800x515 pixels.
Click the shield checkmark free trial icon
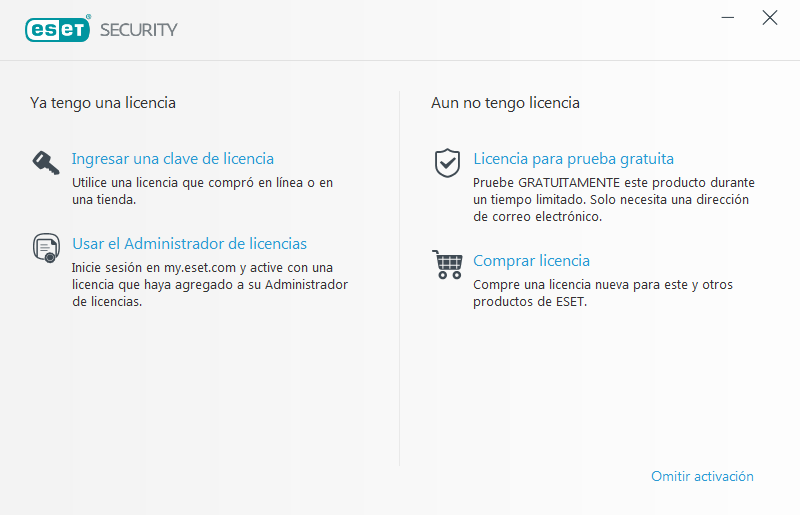click(x=447, y=163)
